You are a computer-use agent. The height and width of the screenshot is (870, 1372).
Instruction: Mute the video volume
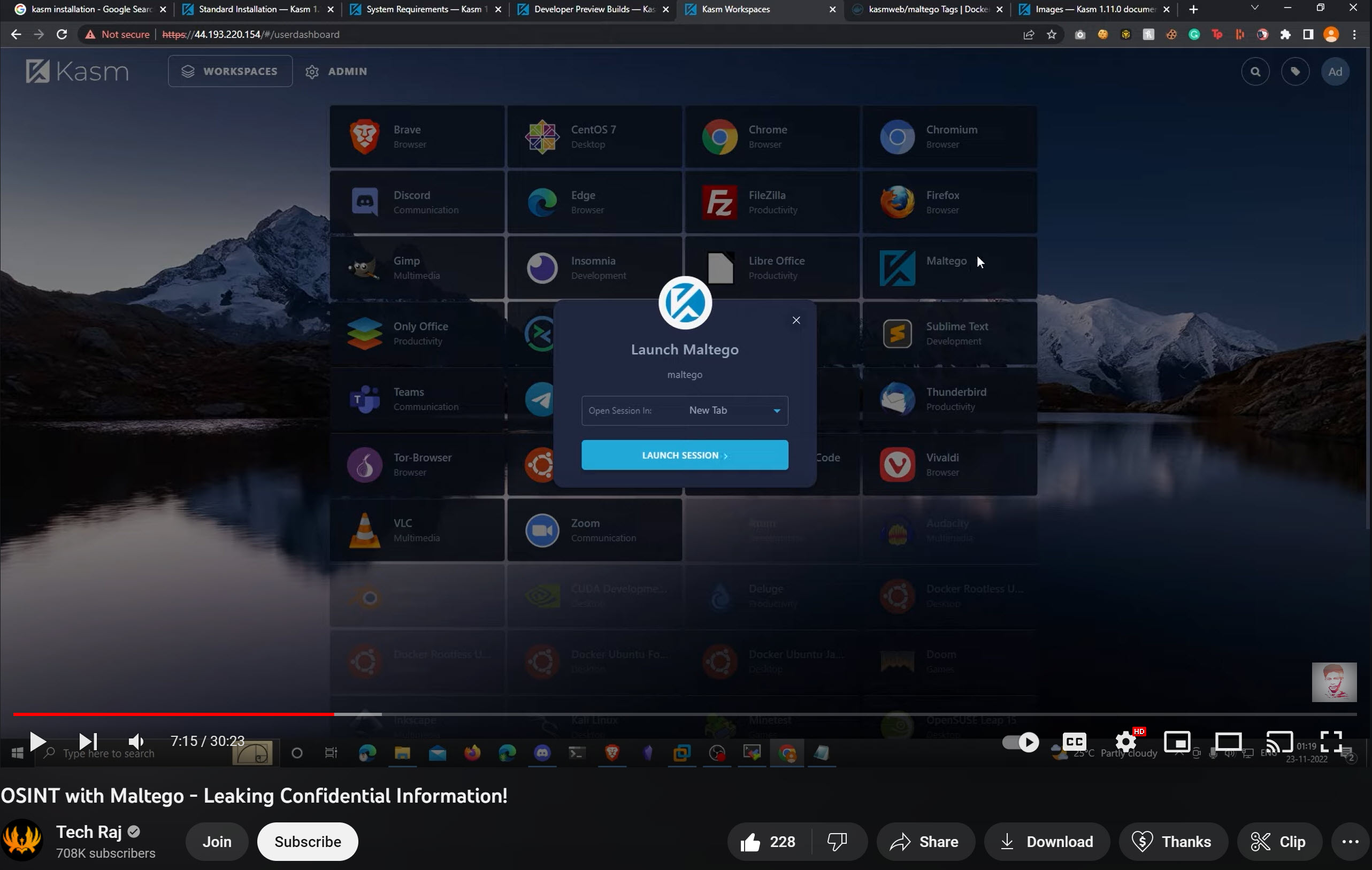pos(136,741)
